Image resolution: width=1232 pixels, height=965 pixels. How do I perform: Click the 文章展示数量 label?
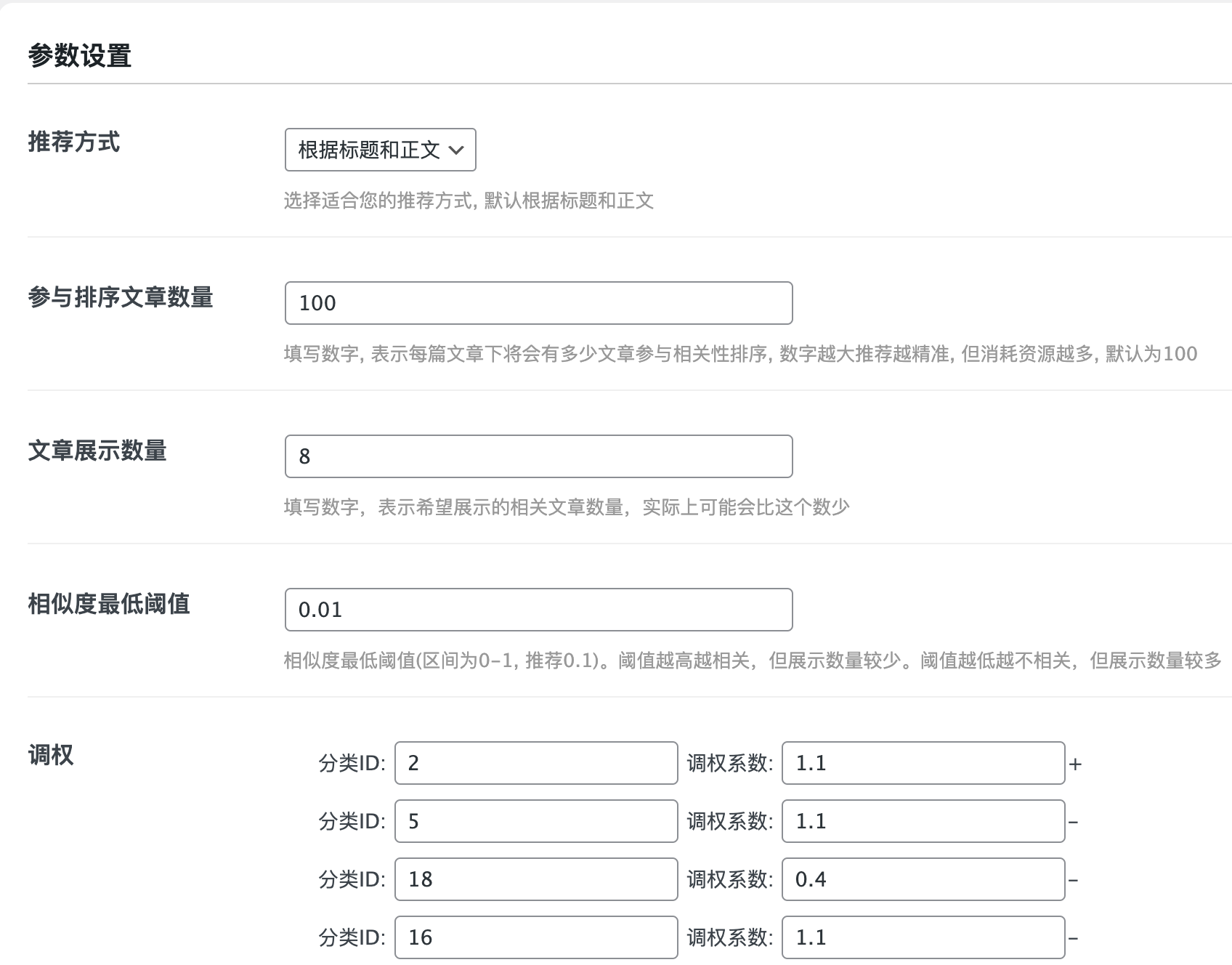click(x=97, y=451)
